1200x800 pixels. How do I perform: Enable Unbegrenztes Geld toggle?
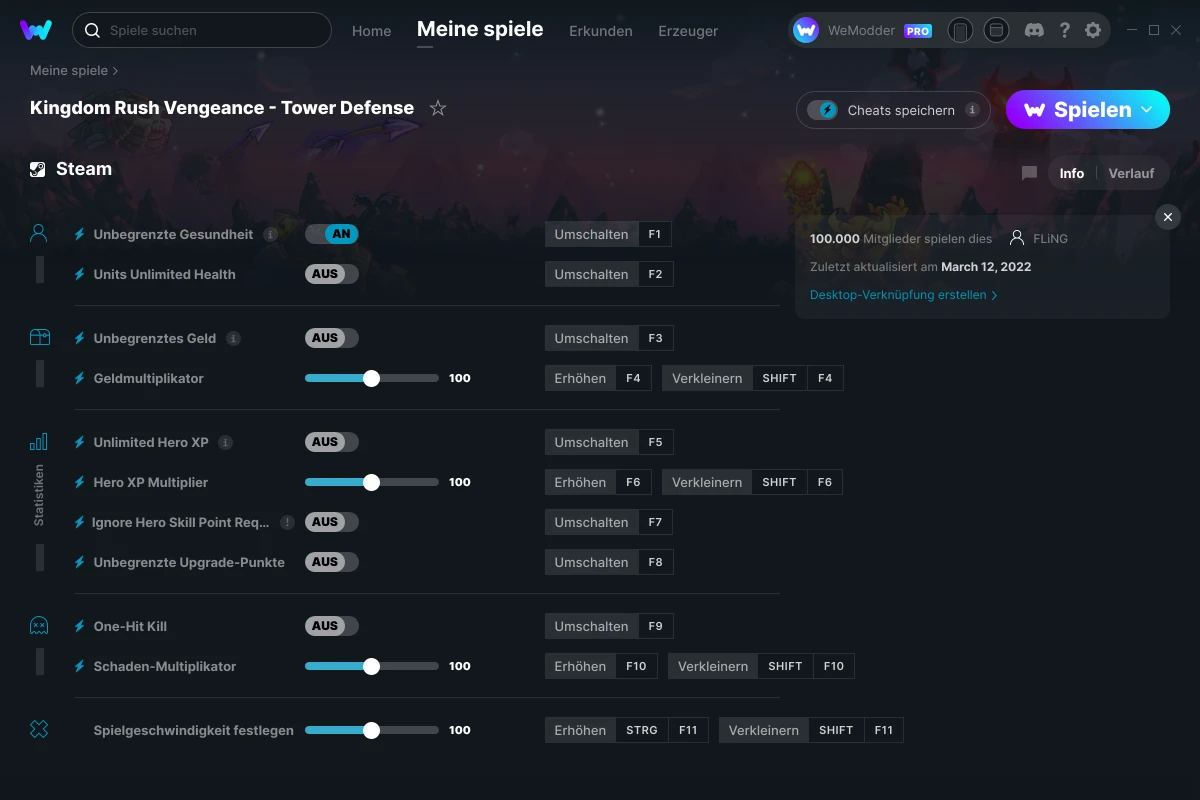(x=332, y=338)
